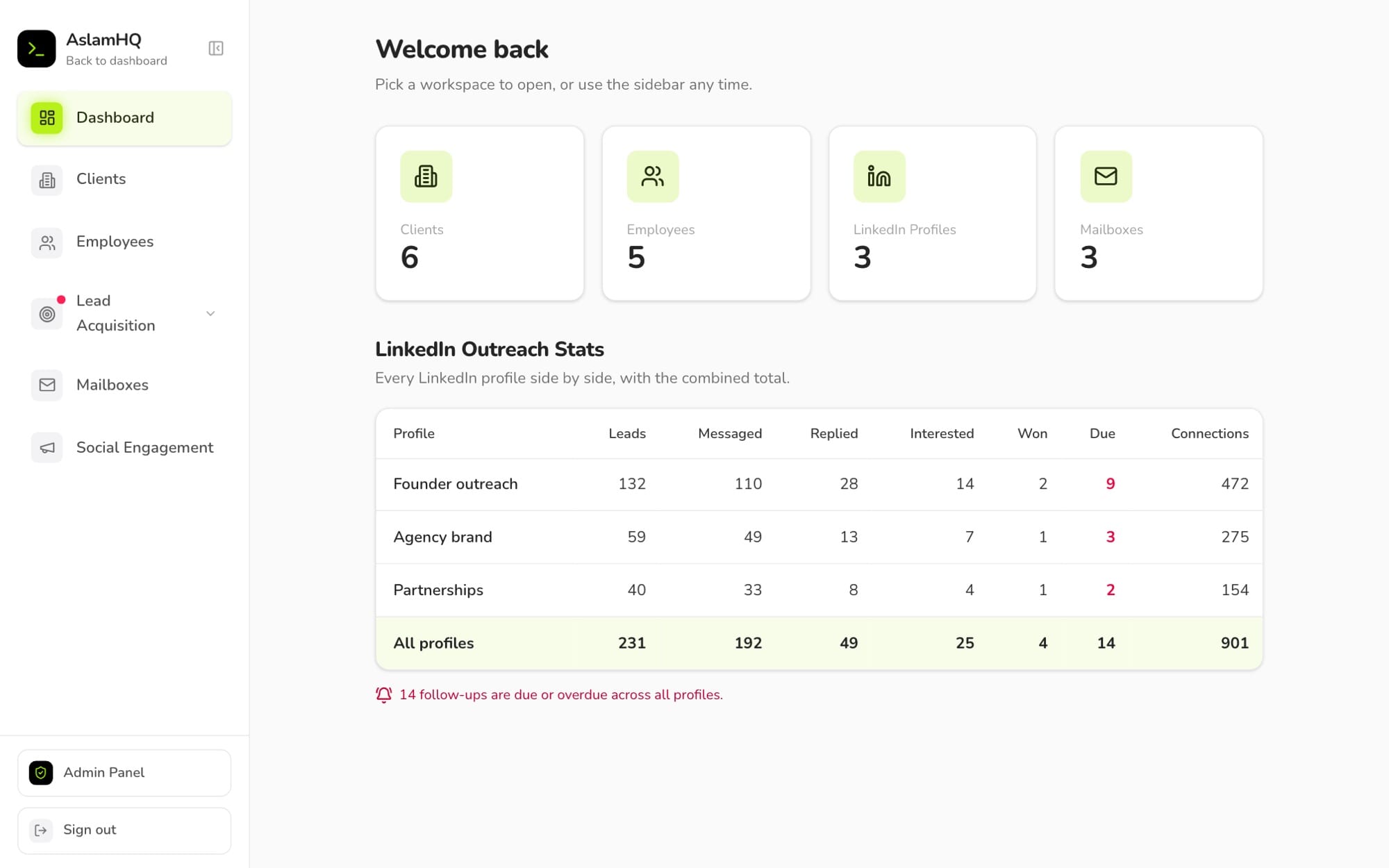
Task: Click the Dashboard grid icon in sidebar
Action: click(x=47, y=118)
